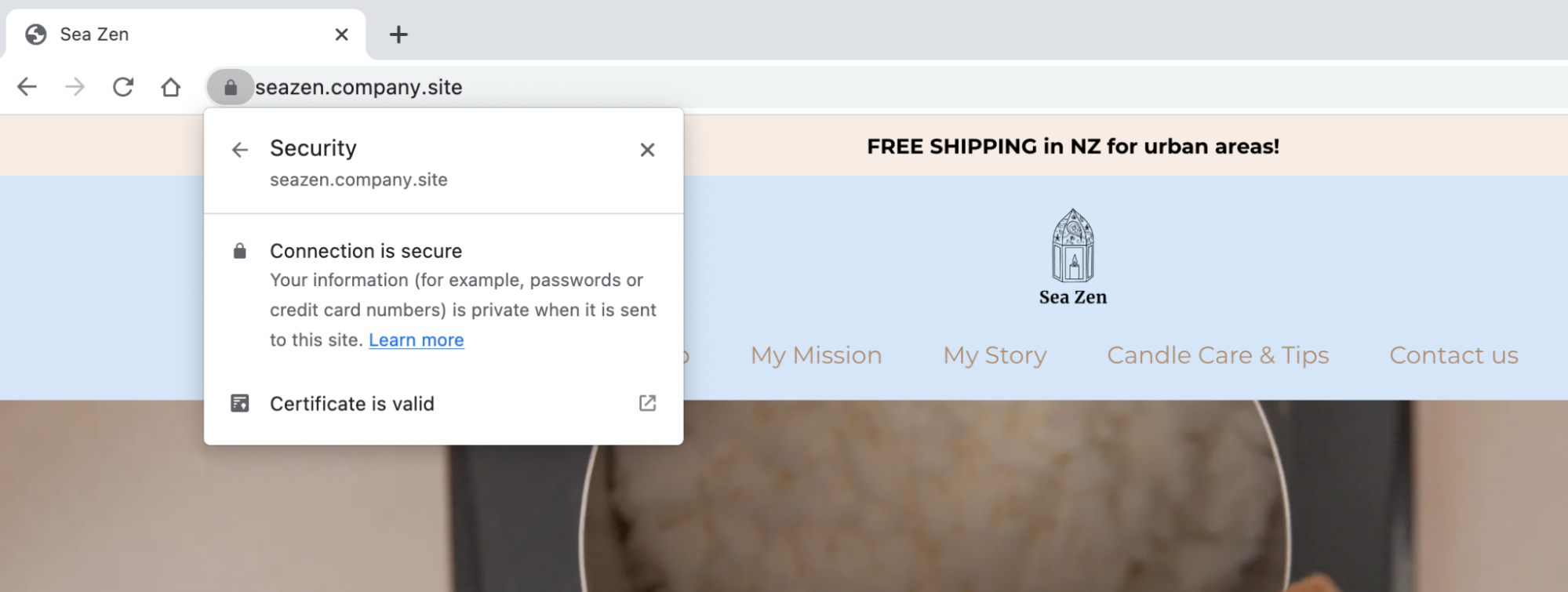The width and height of the screenshot is (1568, 592).
Task: Click the padlock icon in the address bar
Action: point(231,87)
